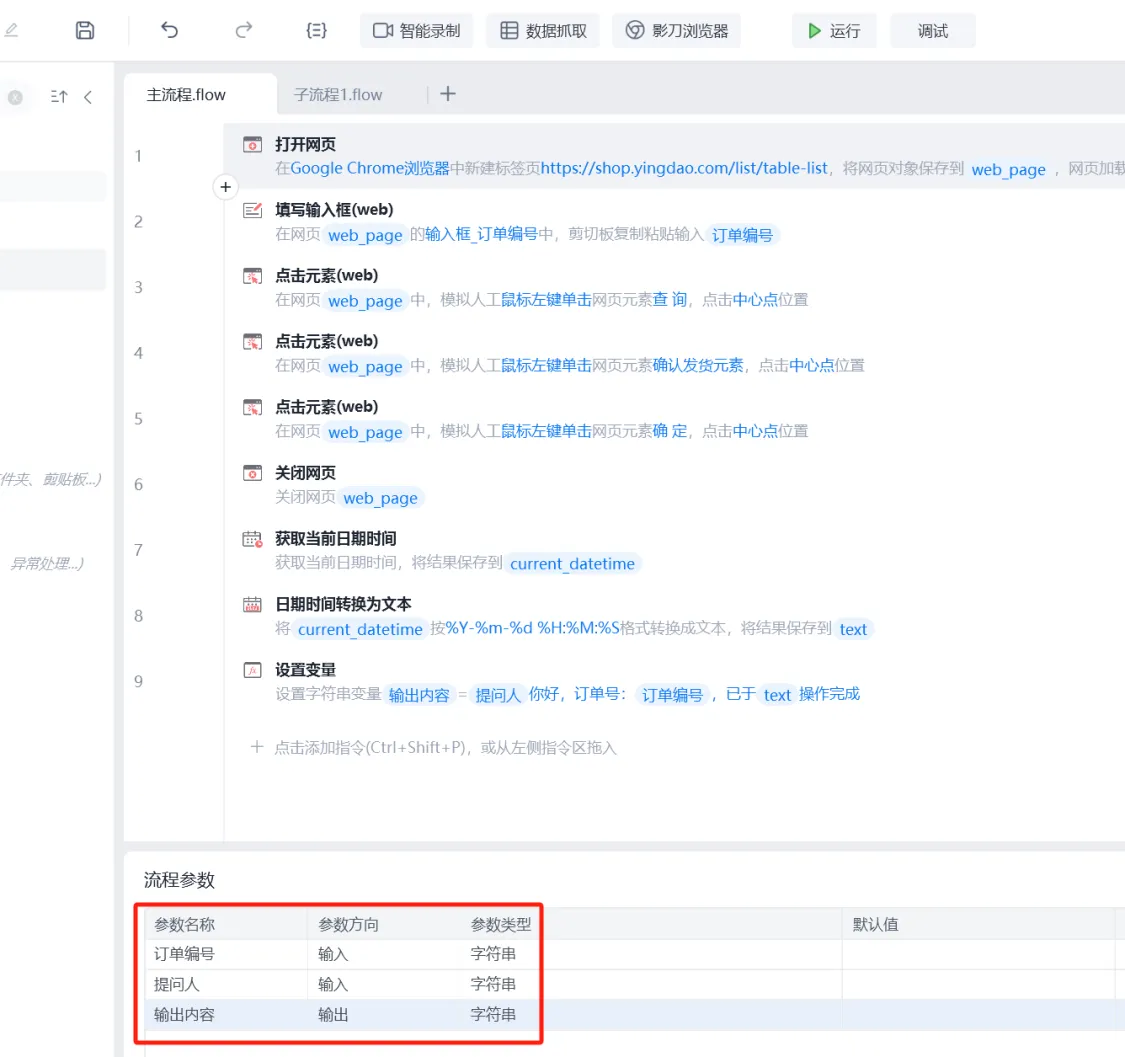Select the 输出内容 parameter row

tap(184, 1014)
